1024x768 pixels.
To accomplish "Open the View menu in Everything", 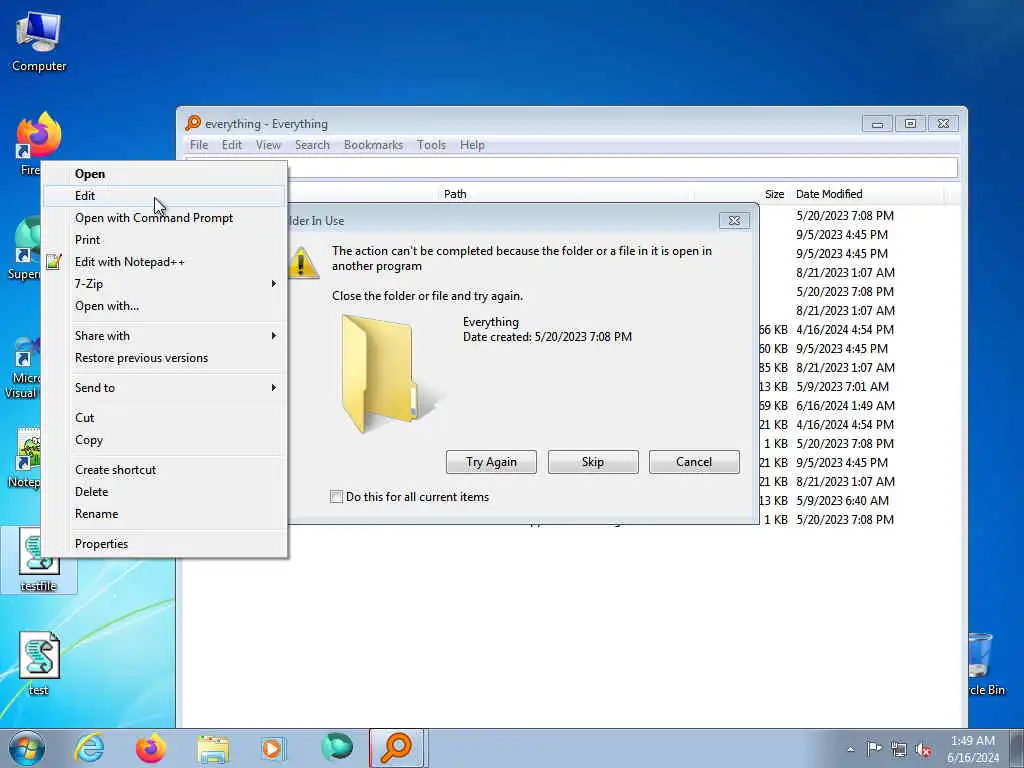I will pos(268,145).
